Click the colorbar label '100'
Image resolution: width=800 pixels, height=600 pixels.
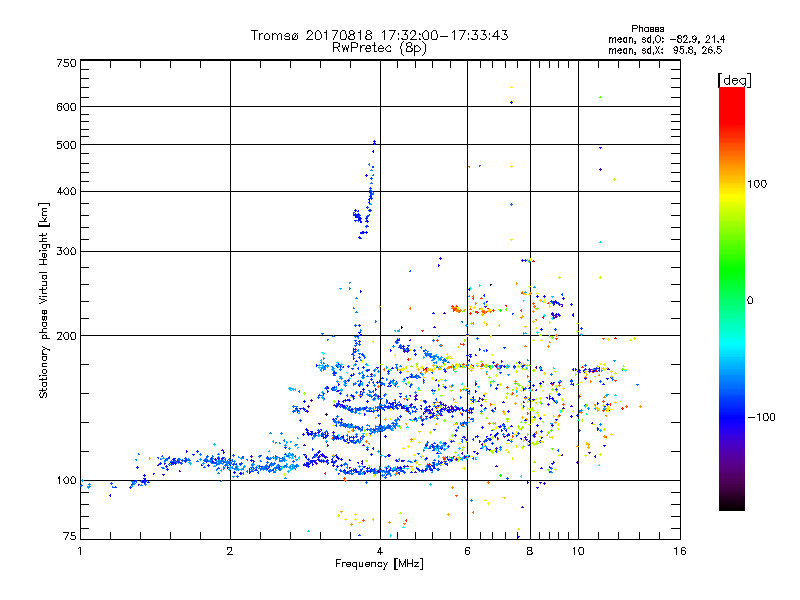point(757,184)
